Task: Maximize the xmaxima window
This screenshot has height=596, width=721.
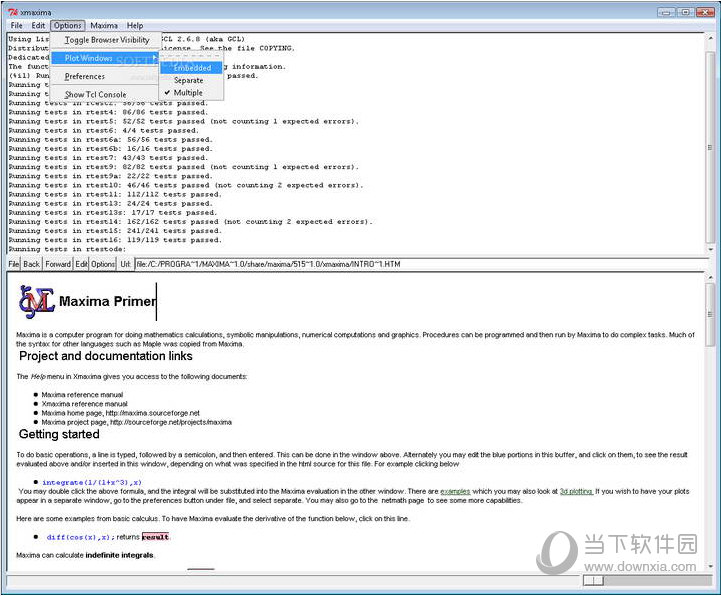Action: pos(685,12)
